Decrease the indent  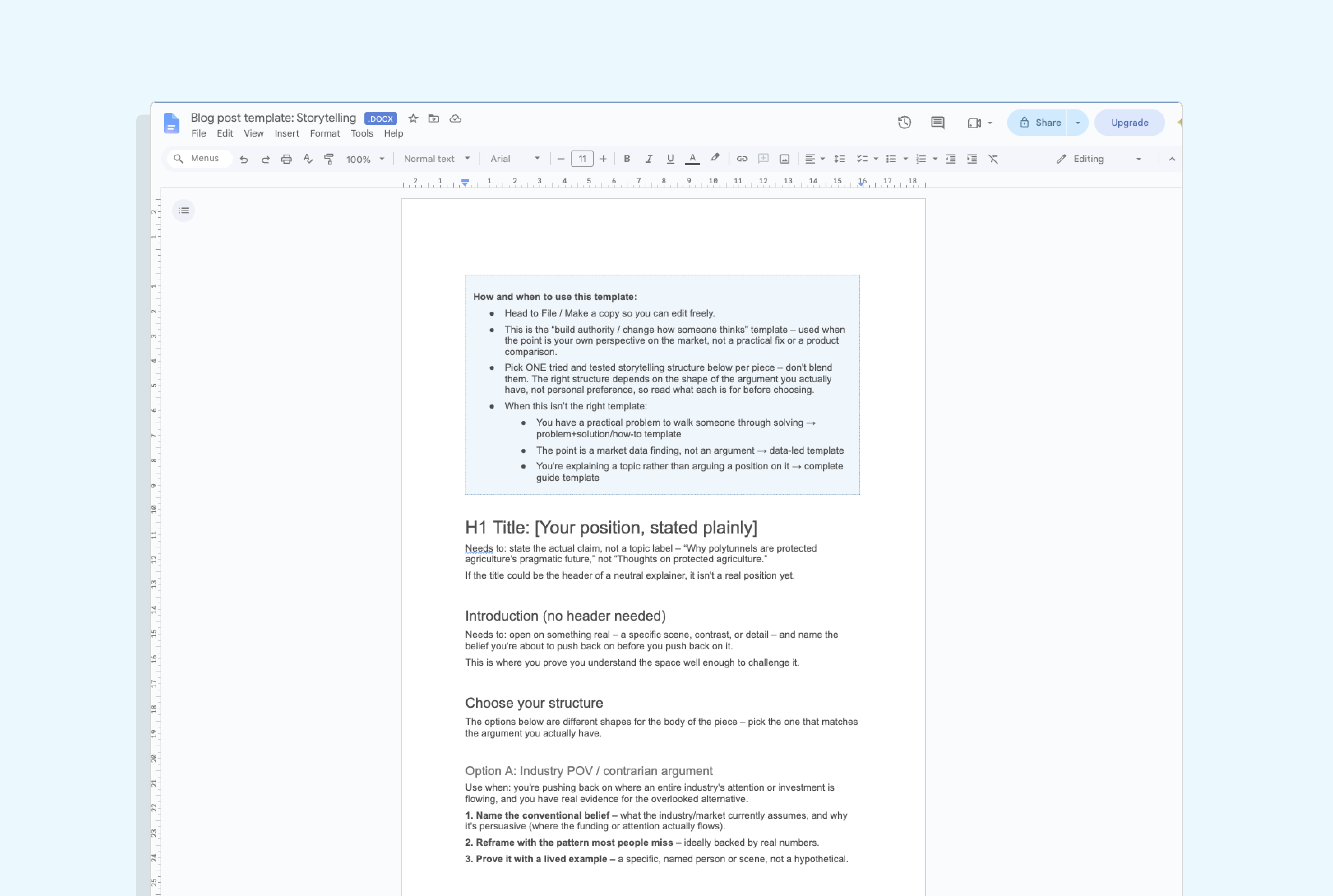951,159
